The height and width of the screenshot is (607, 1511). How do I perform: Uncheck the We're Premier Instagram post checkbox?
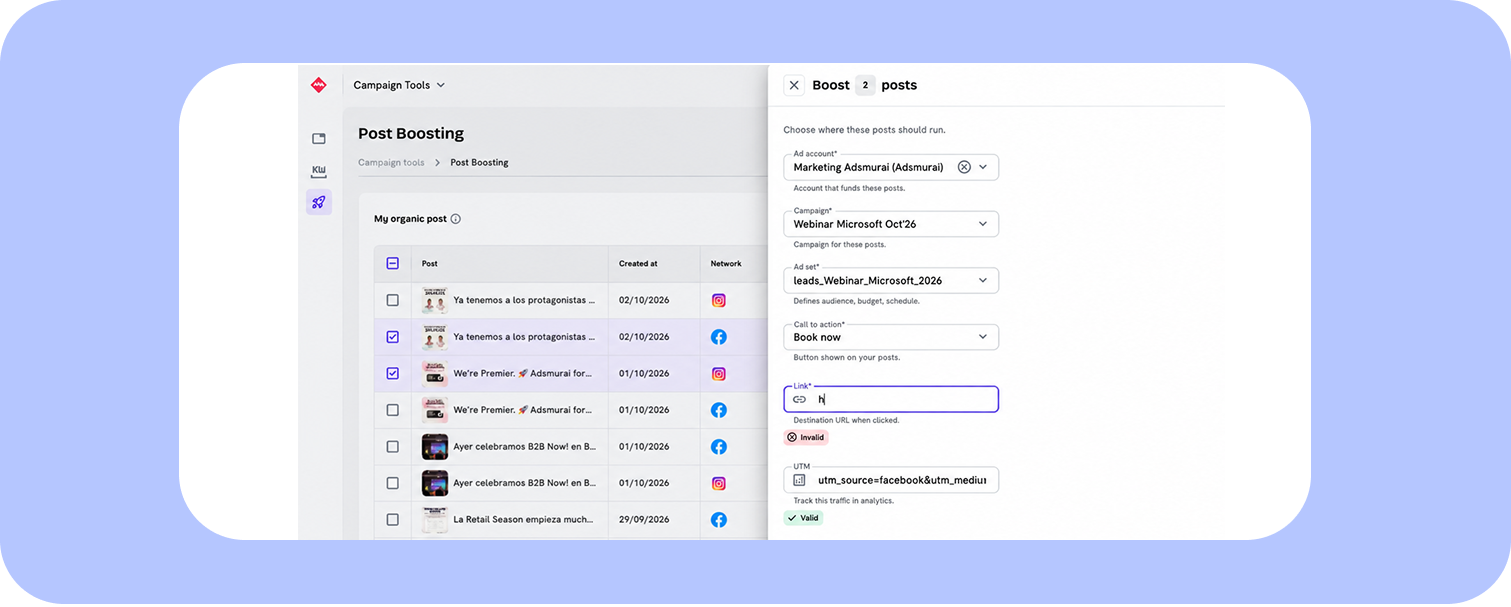pyautogui.click(x=392, y=374)
